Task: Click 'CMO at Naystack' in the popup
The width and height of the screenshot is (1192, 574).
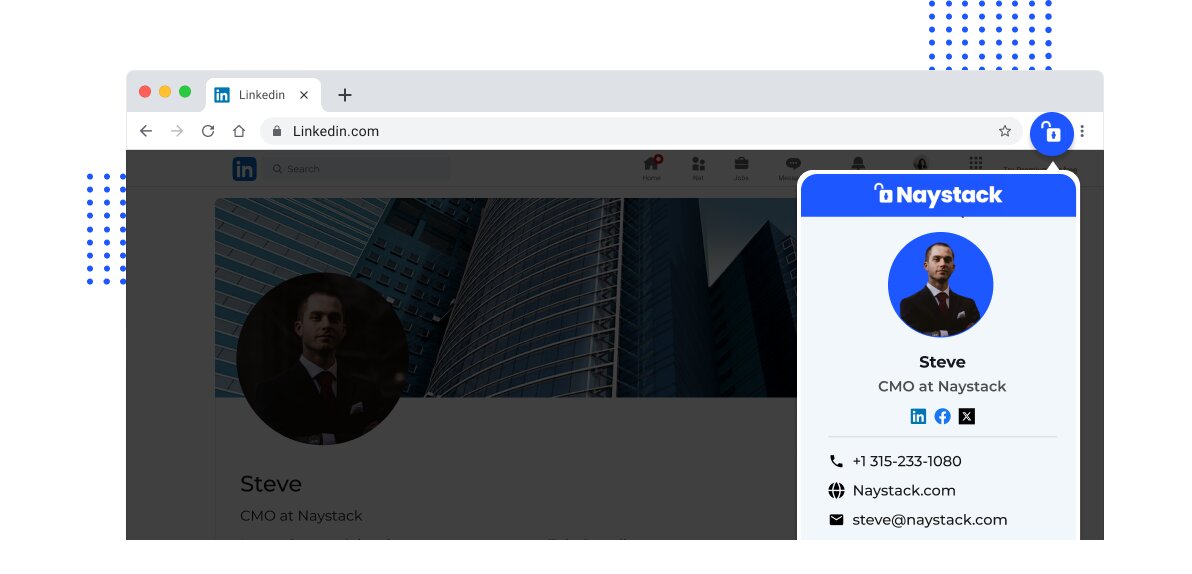Action: click(x=942, y=386)
